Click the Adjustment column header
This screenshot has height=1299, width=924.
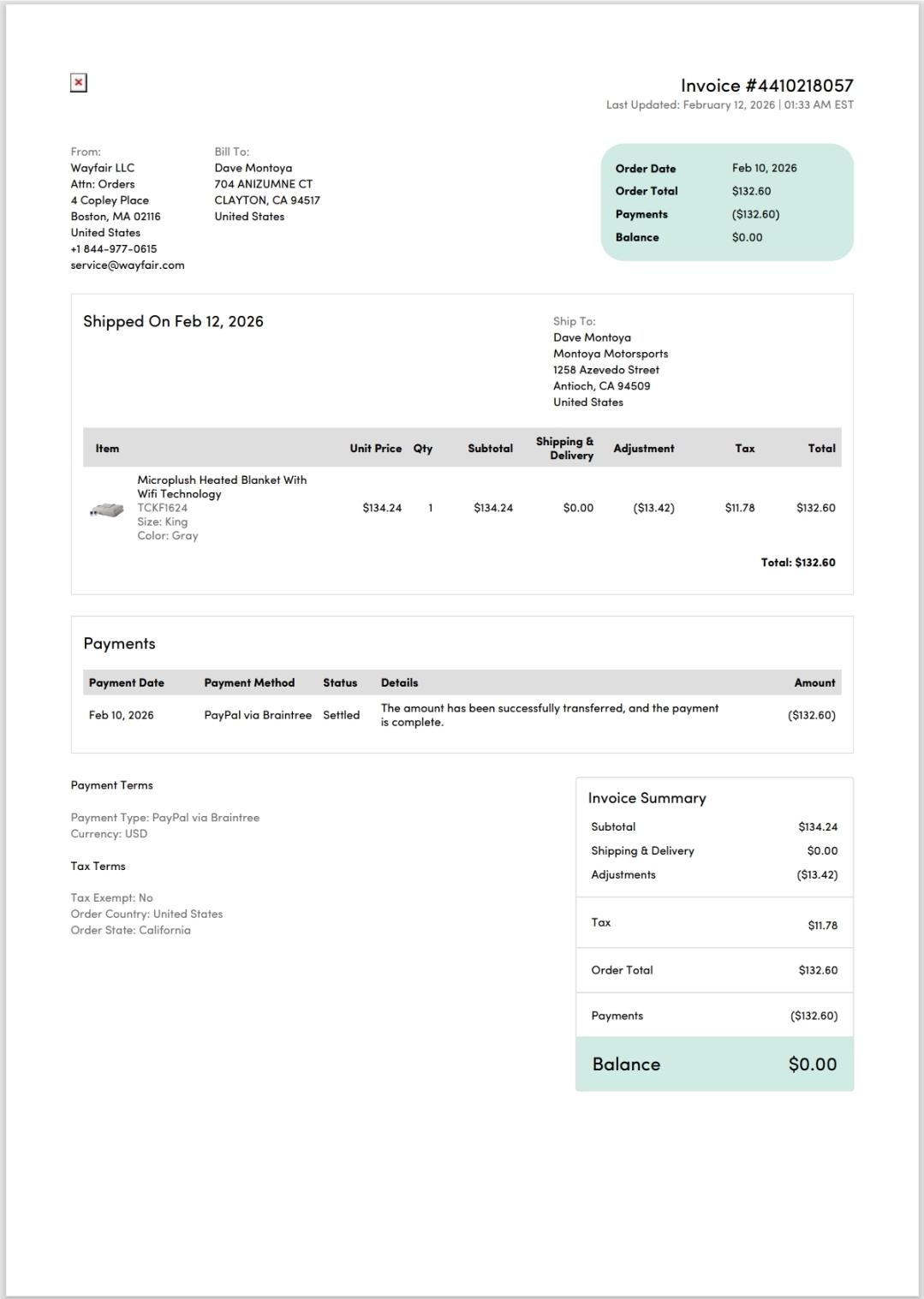coord(644,448)
